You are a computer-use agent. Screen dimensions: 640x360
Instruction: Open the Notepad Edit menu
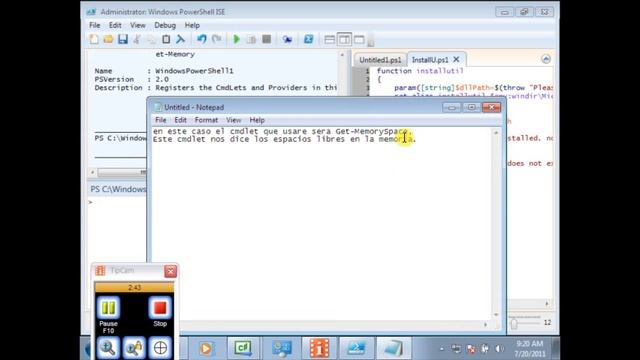pos(180,120)
